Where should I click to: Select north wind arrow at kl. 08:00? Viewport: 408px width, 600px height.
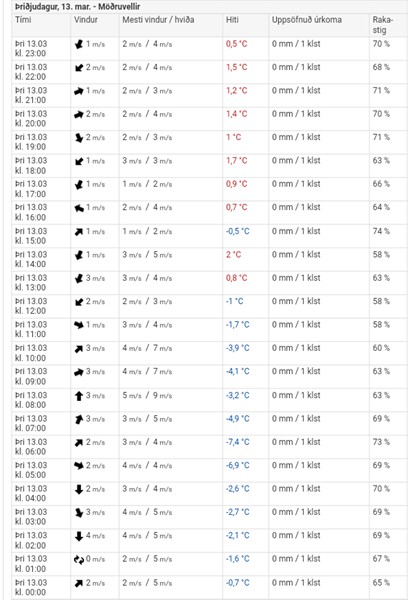coord(79,396)
